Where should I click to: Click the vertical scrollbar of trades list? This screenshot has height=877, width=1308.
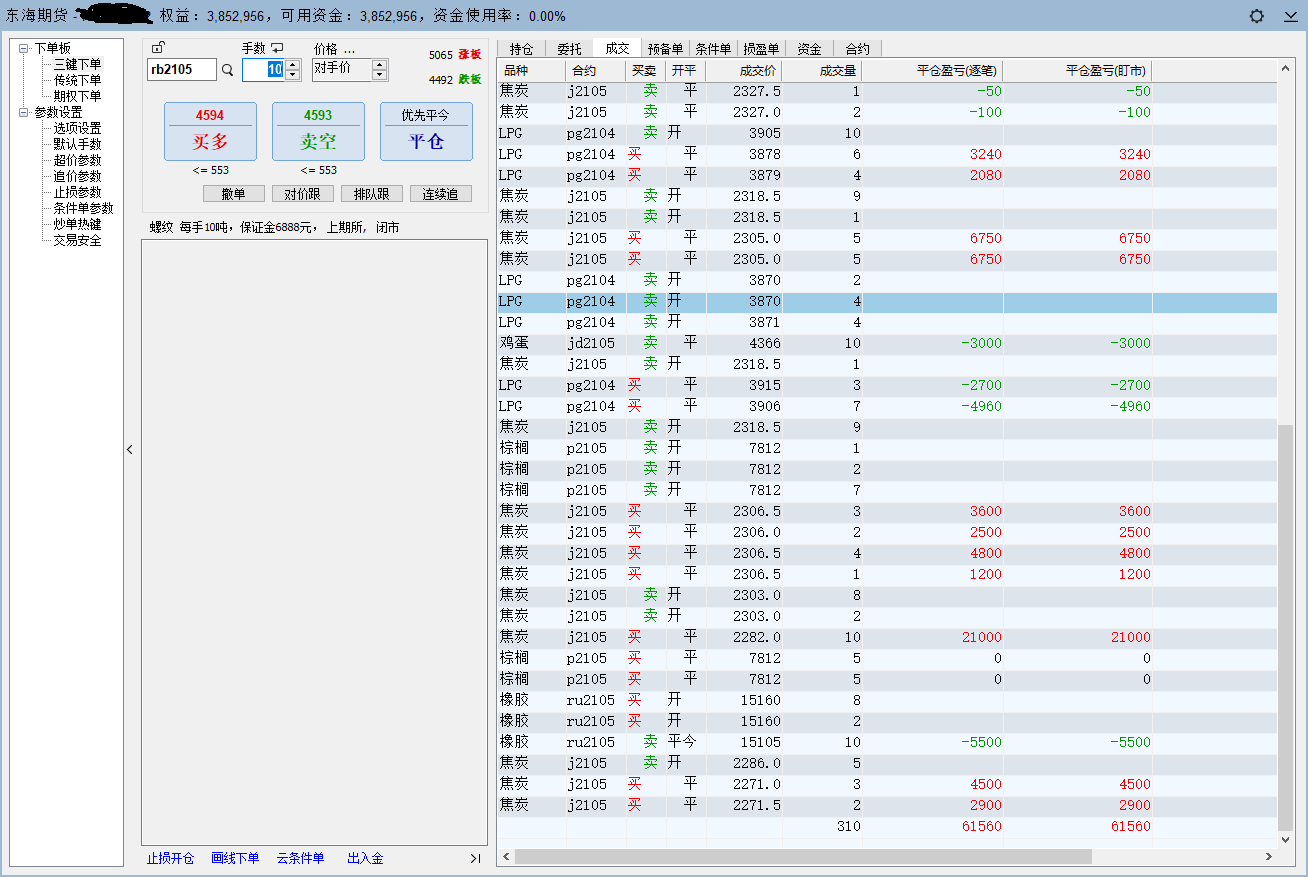click(1285, 627)
